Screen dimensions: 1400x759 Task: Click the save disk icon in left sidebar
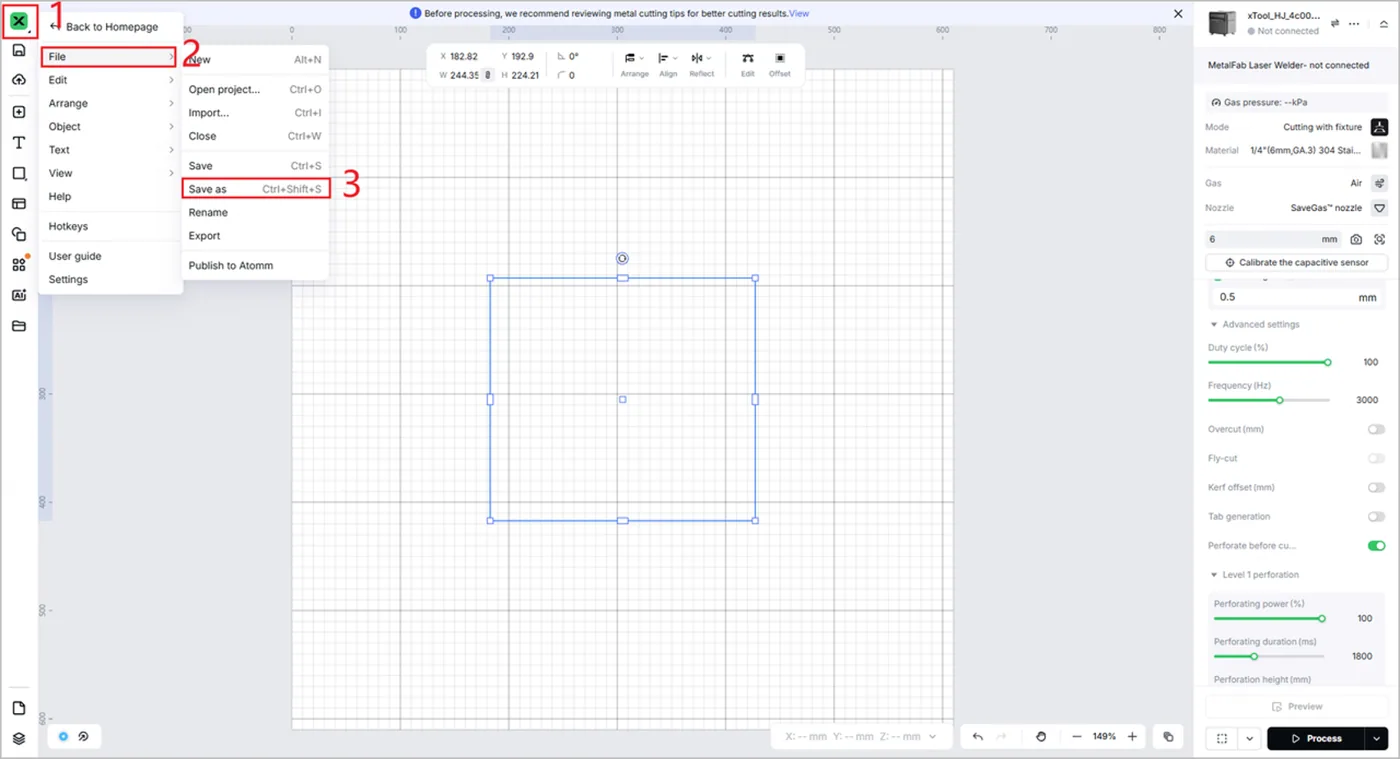coord(18,50)
